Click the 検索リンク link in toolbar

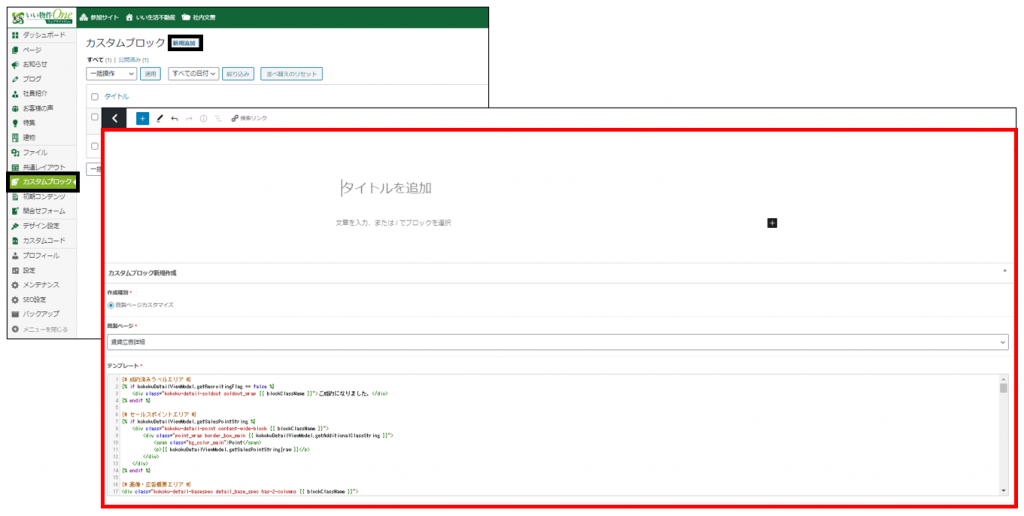(249, 118)
